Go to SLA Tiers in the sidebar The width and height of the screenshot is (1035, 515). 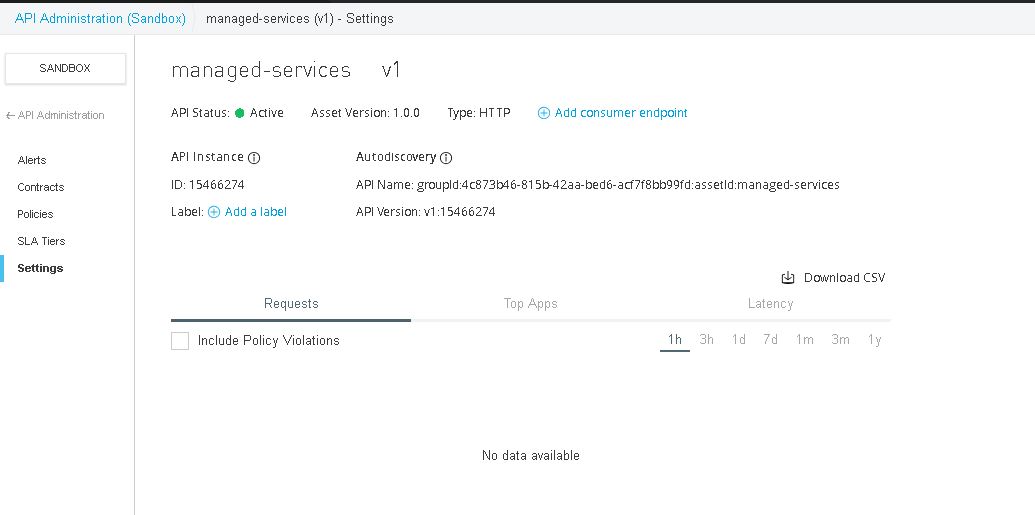pos(41,241)
